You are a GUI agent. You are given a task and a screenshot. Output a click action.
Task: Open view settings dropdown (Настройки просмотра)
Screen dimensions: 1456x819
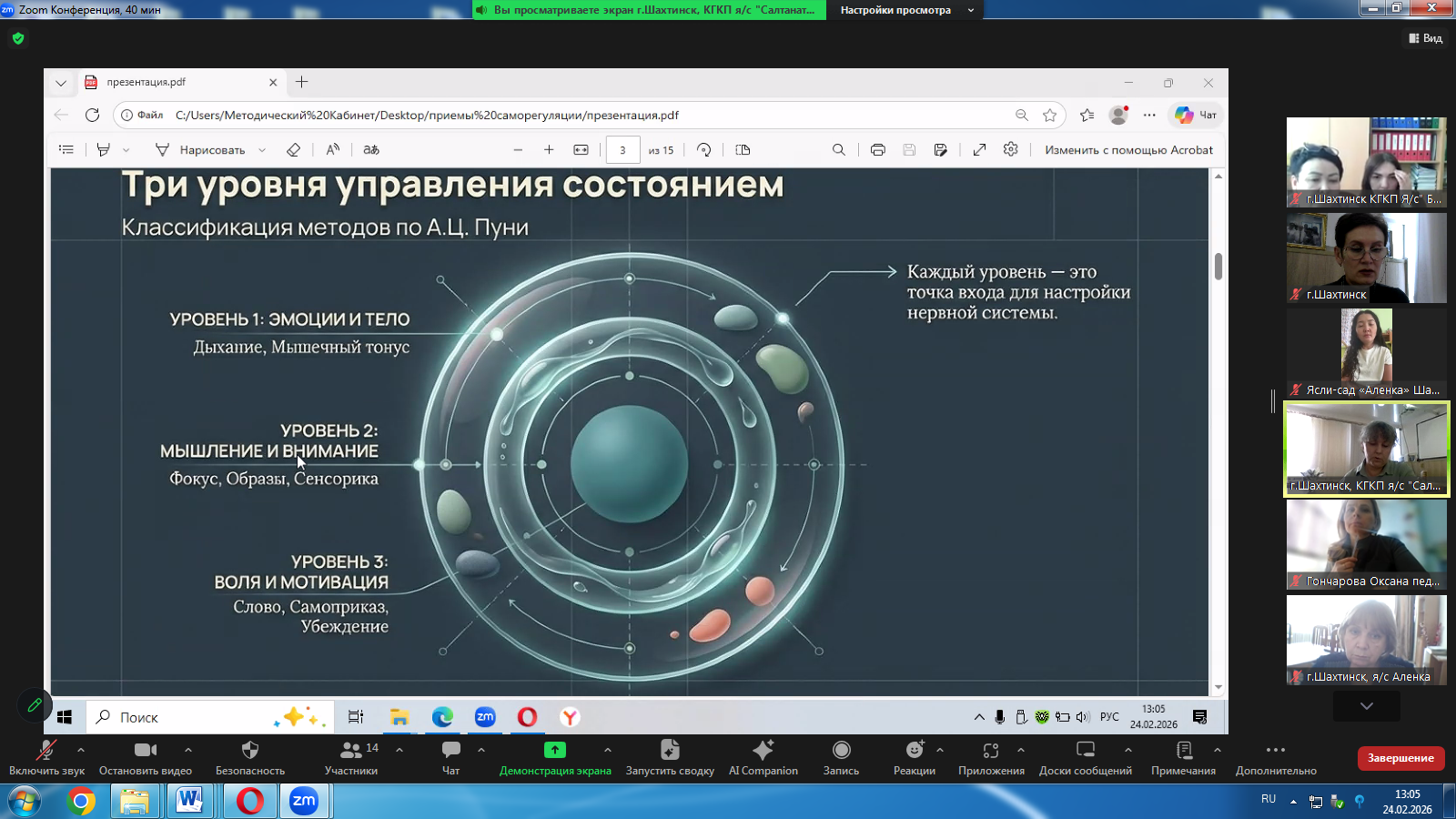coord(905,10)
